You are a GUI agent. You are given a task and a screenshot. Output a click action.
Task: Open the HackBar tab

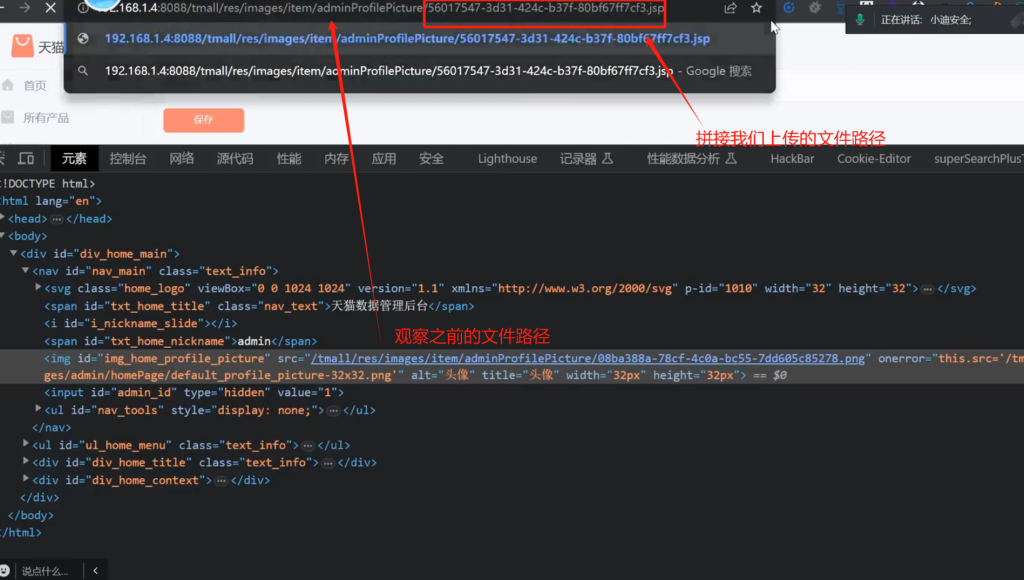[x=792, y=159]
